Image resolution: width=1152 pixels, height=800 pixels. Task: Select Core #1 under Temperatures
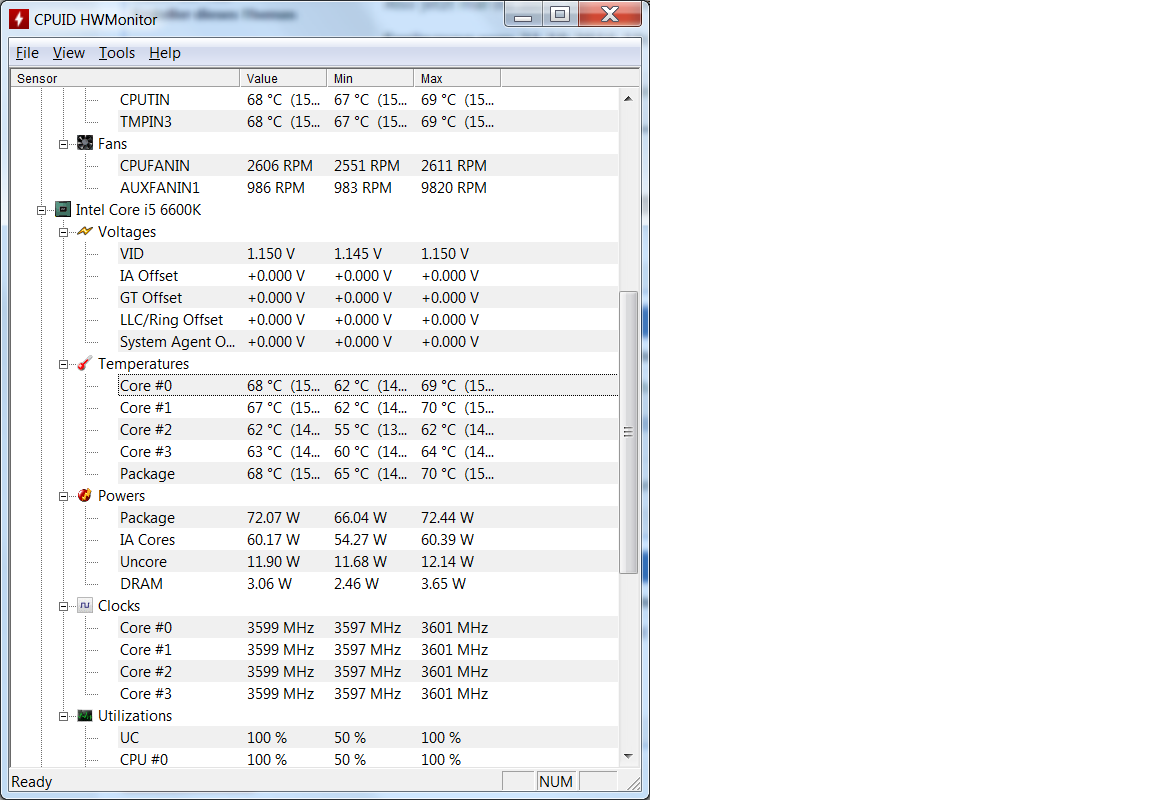point(367,408)
